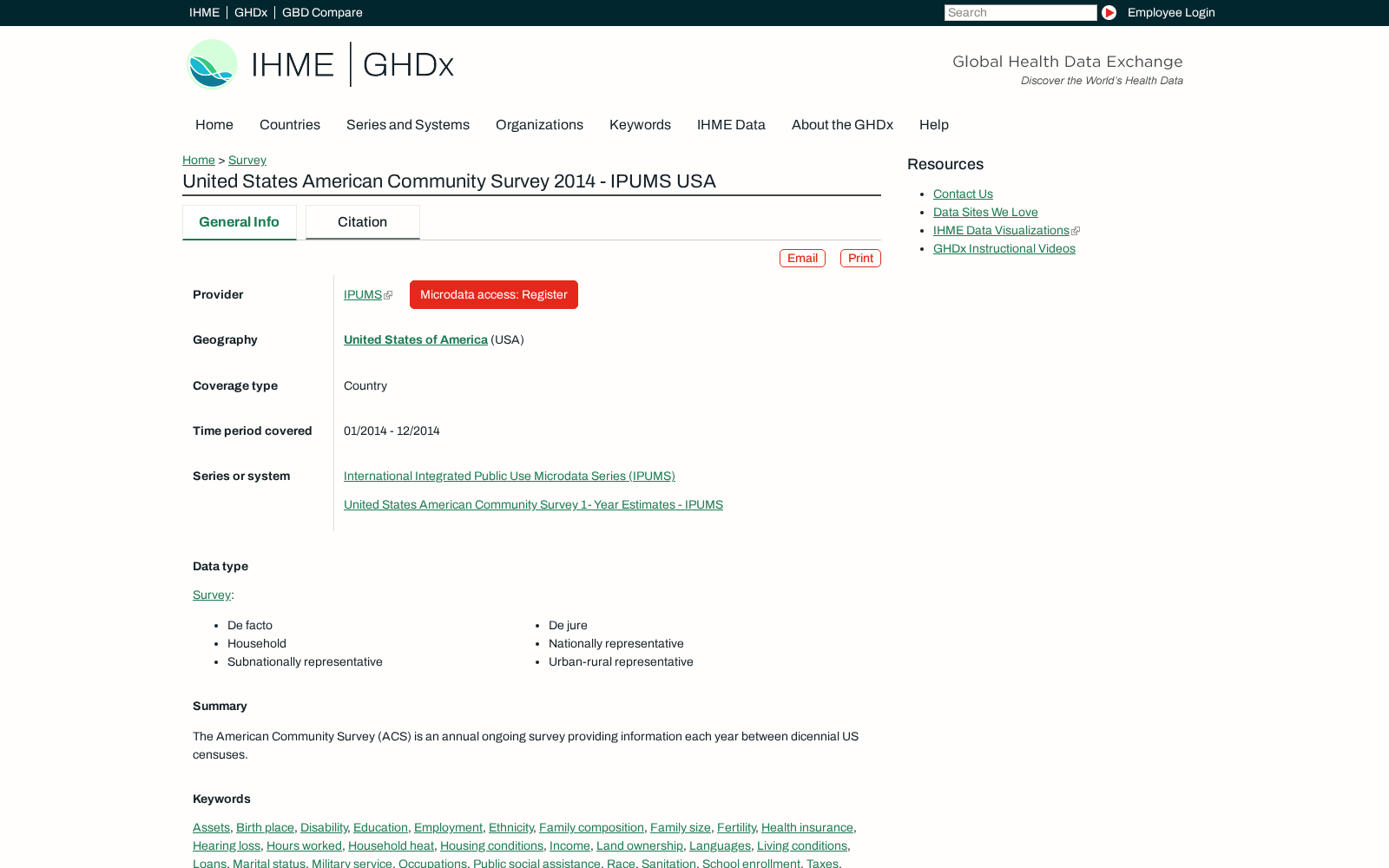Screen dimensions: 1389x868
Task: Click 'Nationally representative' list item
Action: tap(616, 643)
